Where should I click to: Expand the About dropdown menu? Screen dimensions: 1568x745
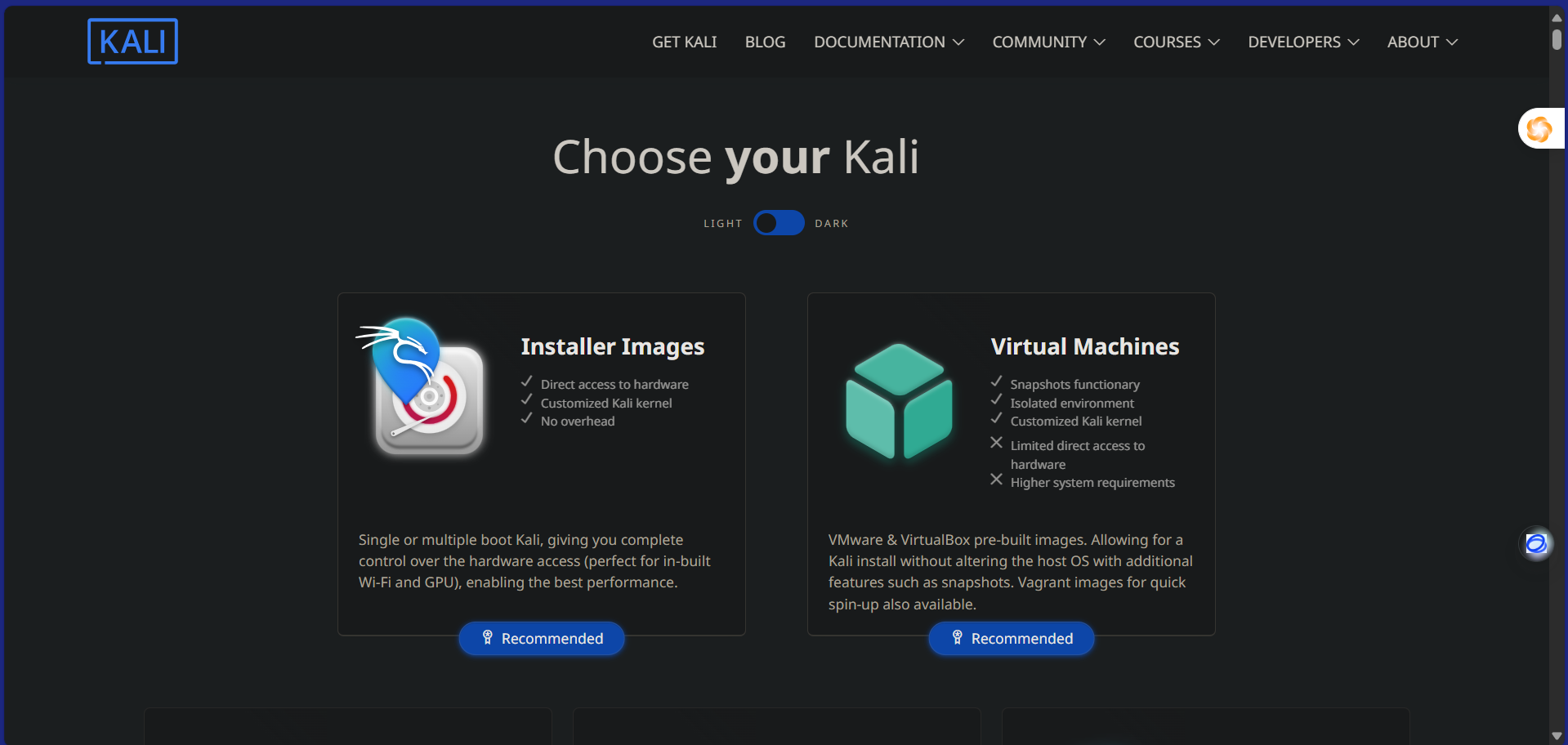click(x=1422, y=42)
